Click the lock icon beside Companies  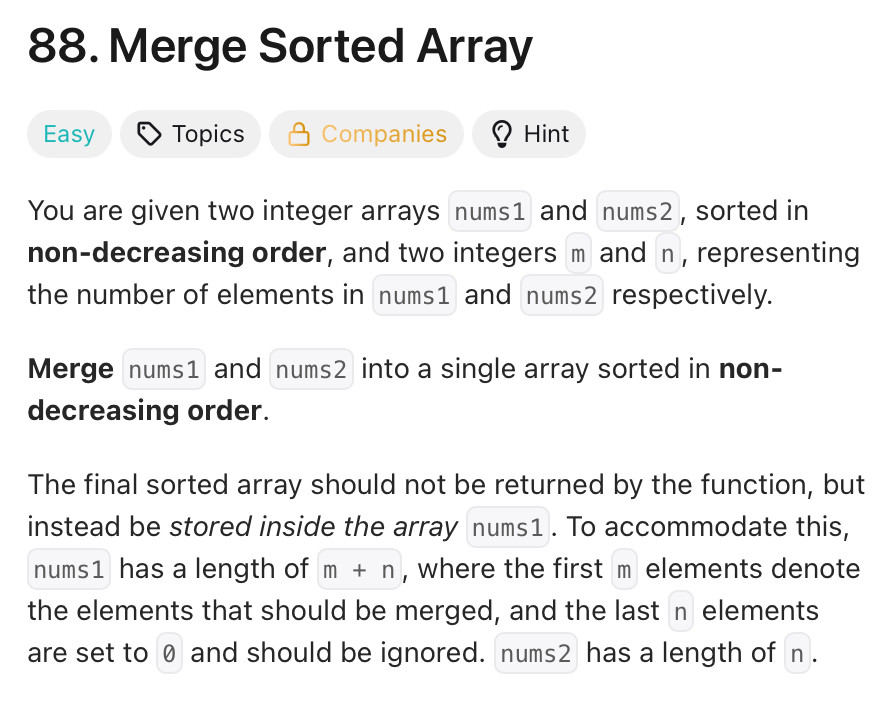click(x=299, y=134)
